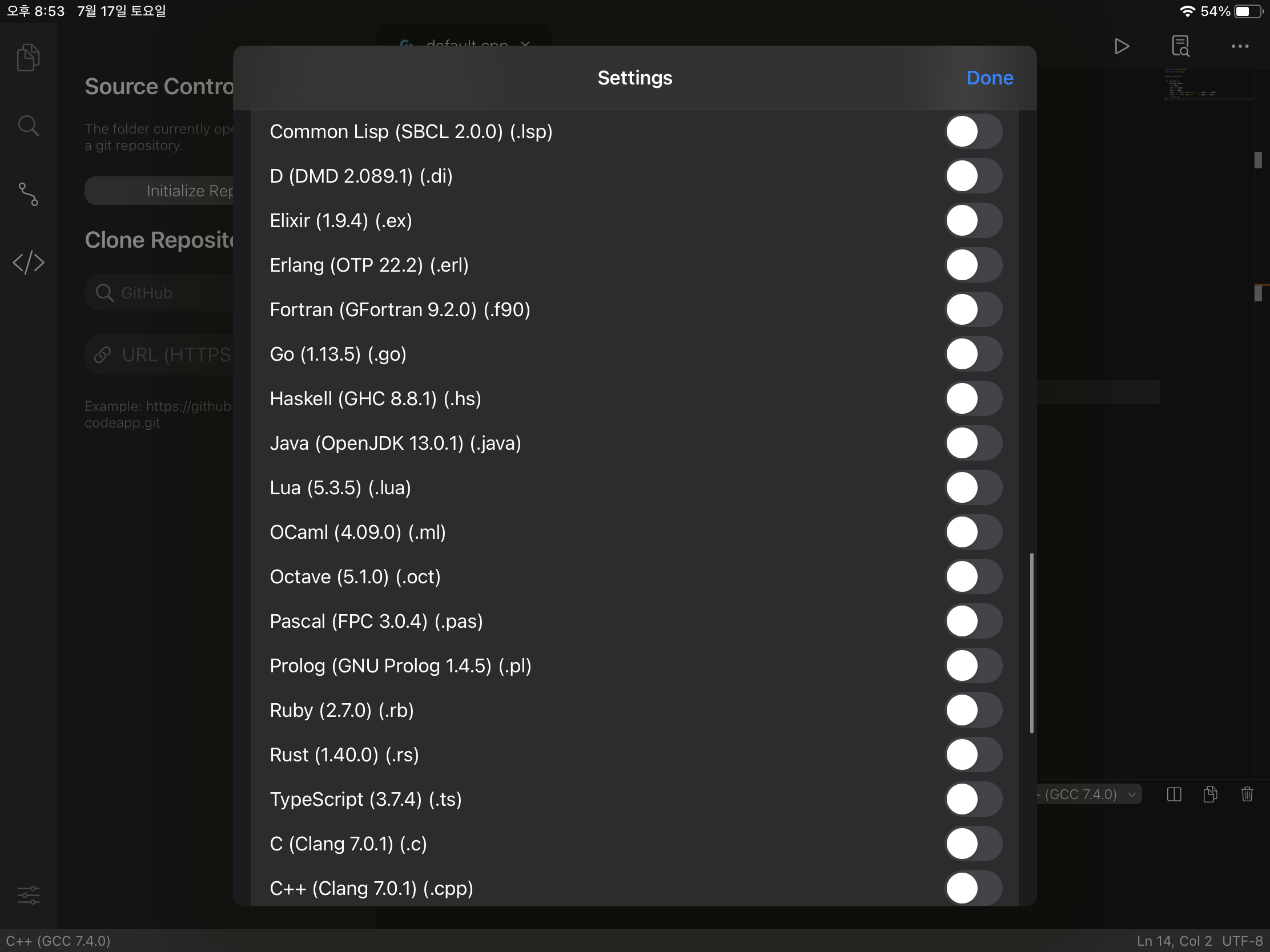Open the source control branch icon
This screenshot has height=952, width=1270.
[28, 194]
